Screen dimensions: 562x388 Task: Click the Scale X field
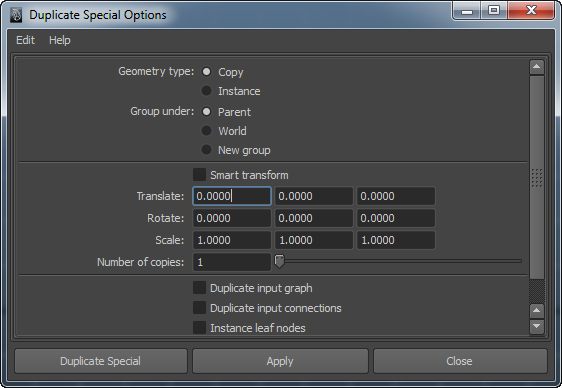click(232, 240)
